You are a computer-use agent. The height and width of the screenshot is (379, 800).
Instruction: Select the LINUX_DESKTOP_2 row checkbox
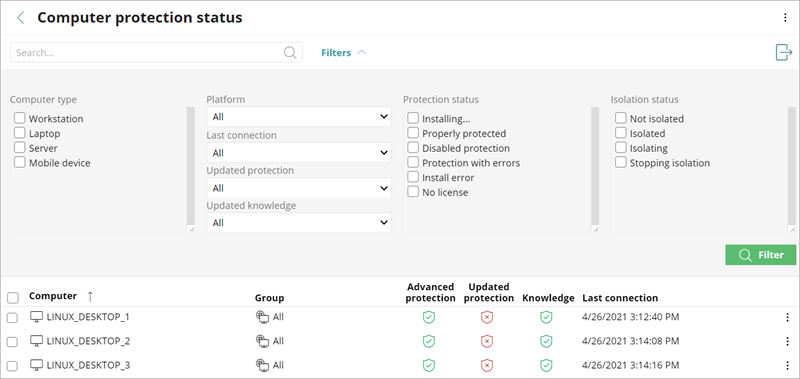coord(12,342)
